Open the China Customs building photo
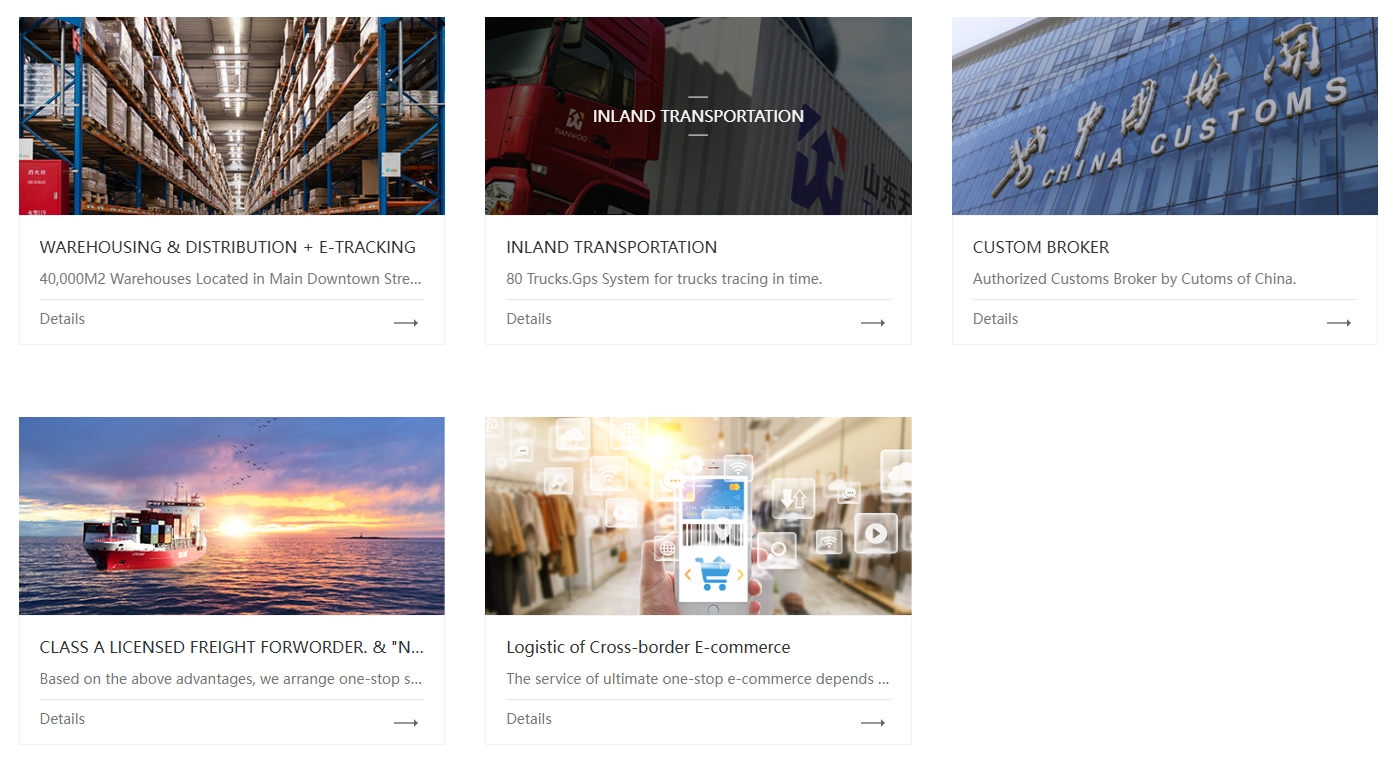This screenshot has height=770, width=1399. (x=1165, y=116)
